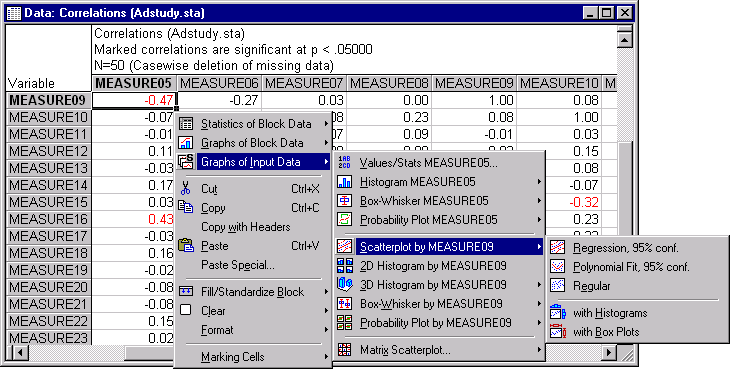Expand Histogram MEASURE05 submenu arrow
The height and width of the screenshot is (369, 730).
pos(540,181)
